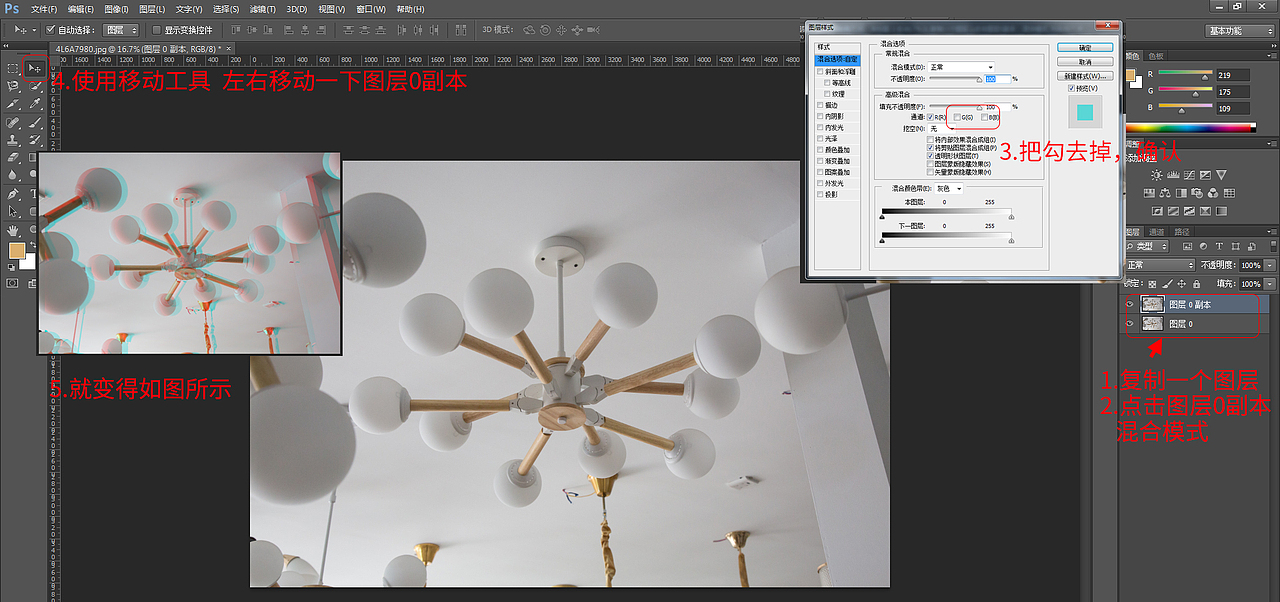Click the type layer filter icon
The height and width of the screenshot is (602, 1280).
1219,247
